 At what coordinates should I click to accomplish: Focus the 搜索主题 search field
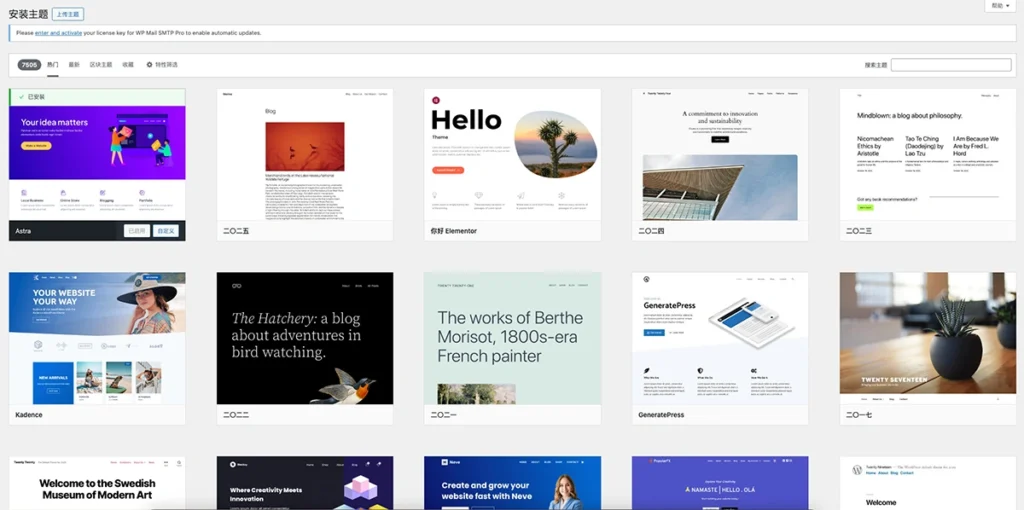pos(951,65)
